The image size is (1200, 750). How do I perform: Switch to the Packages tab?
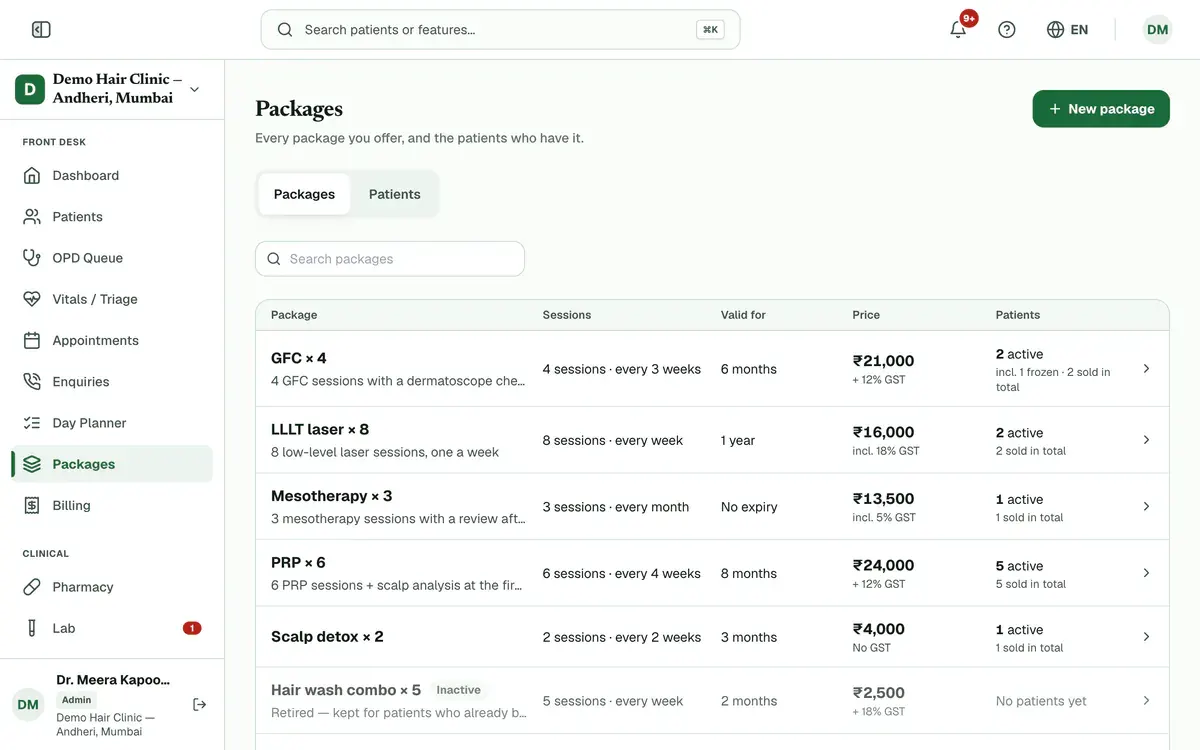click(304, 194)
